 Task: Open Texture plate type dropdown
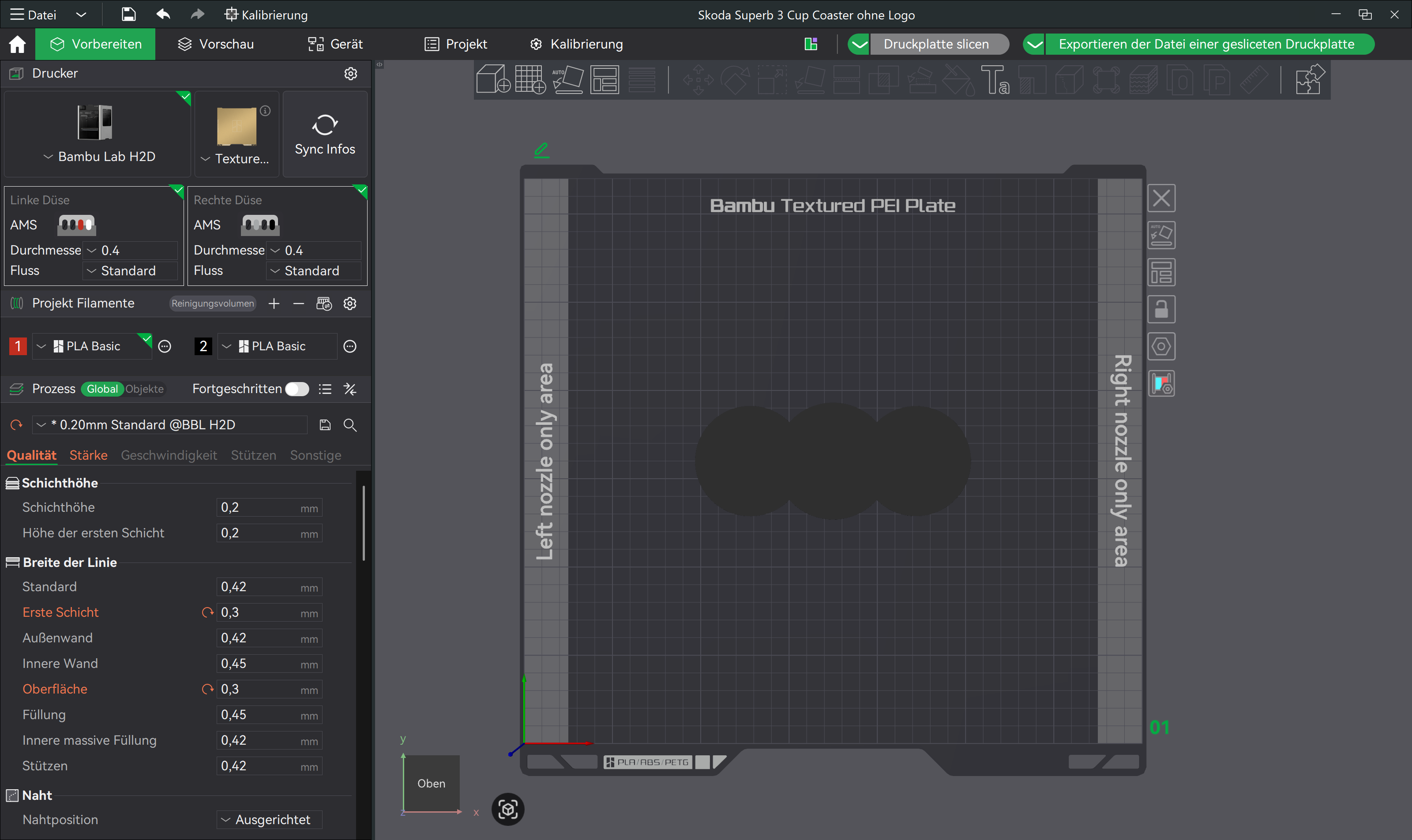(x=236, y=159)
